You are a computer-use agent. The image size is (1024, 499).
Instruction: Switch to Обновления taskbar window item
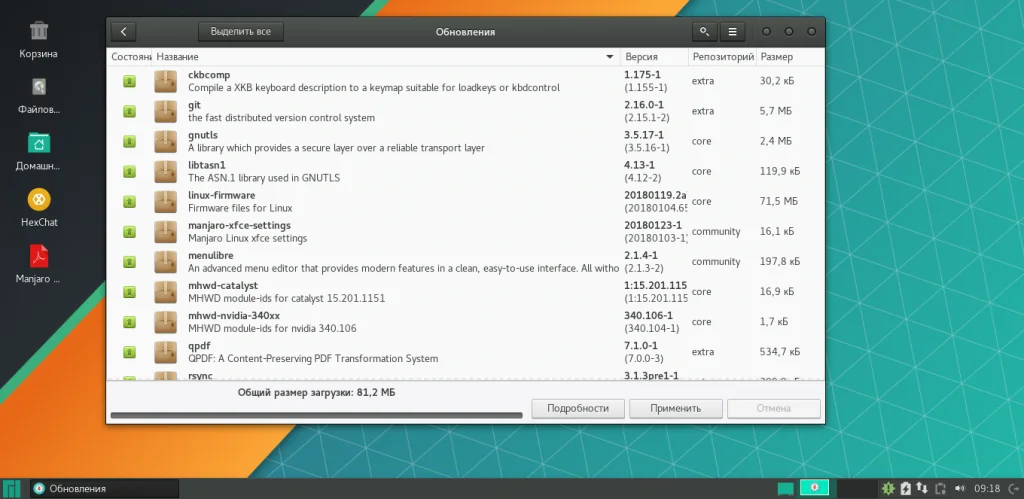coord(104,489)
